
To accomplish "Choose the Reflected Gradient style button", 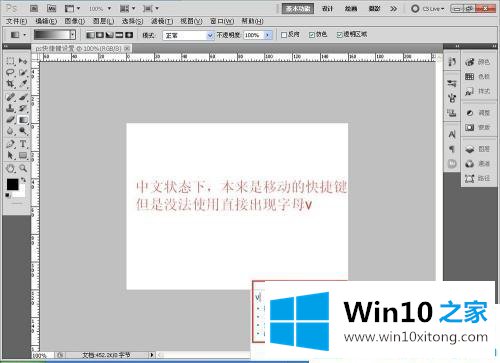I will click(119, 35).
